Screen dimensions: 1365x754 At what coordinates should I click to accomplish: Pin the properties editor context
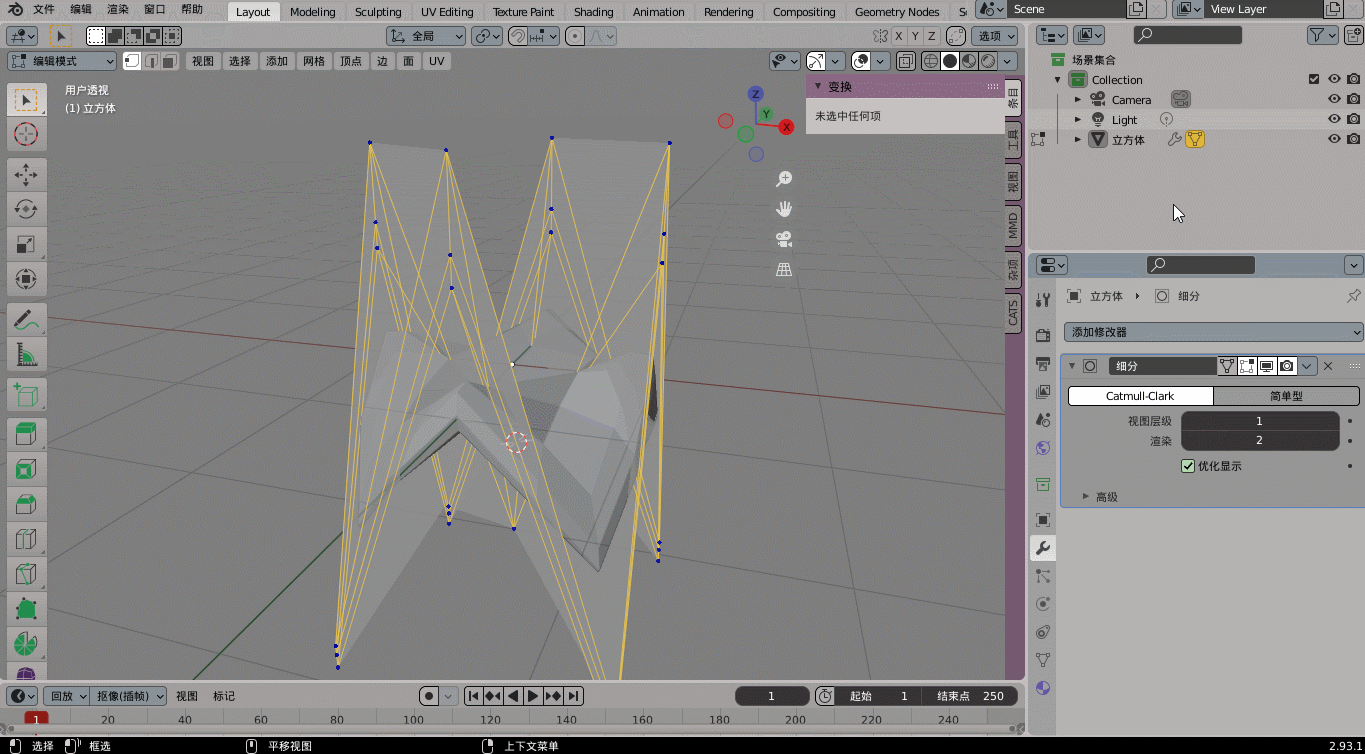[x=1353, y=296]
